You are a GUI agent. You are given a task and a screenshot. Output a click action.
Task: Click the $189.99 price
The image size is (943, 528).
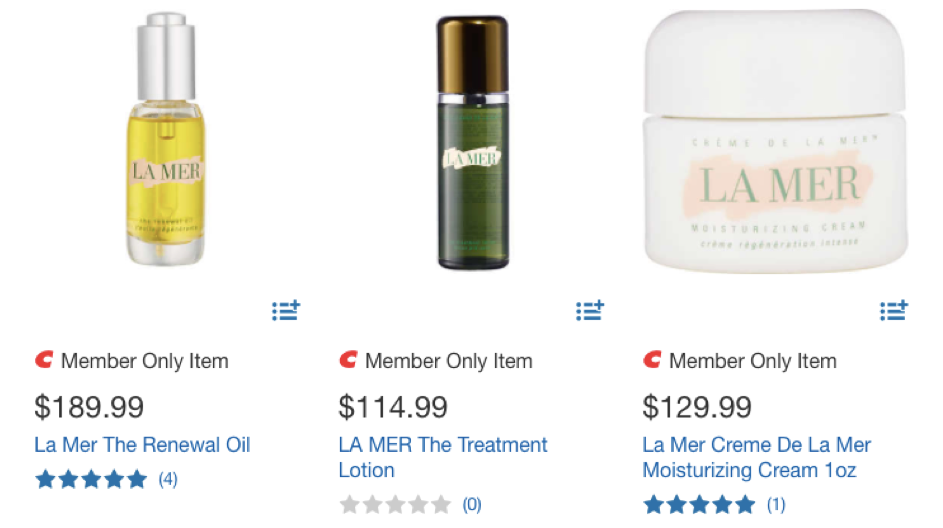point(89,407)
